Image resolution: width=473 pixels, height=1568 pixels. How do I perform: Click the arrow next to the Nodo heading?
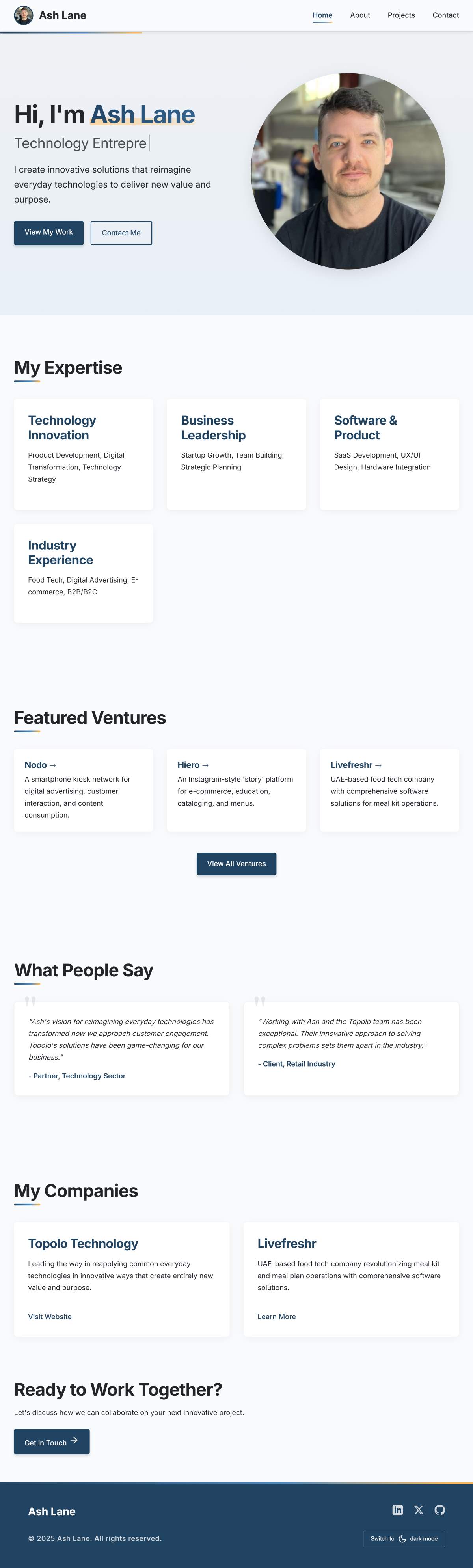54,765
